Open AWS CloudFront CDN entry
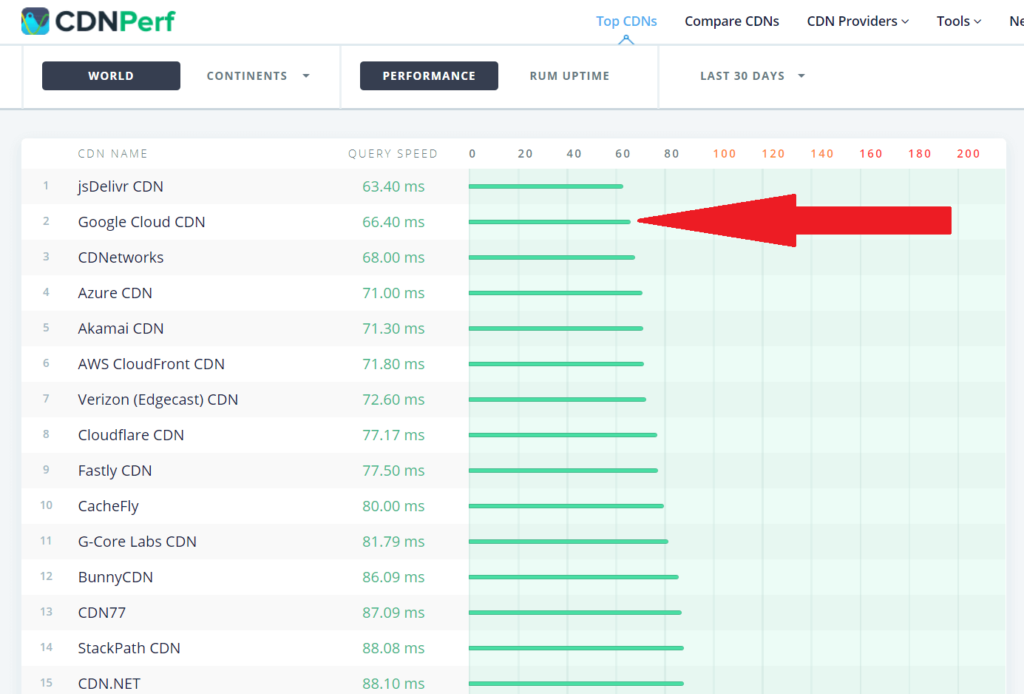The image size is (1024, 694). pyautogui.click(x=151, y=364)
